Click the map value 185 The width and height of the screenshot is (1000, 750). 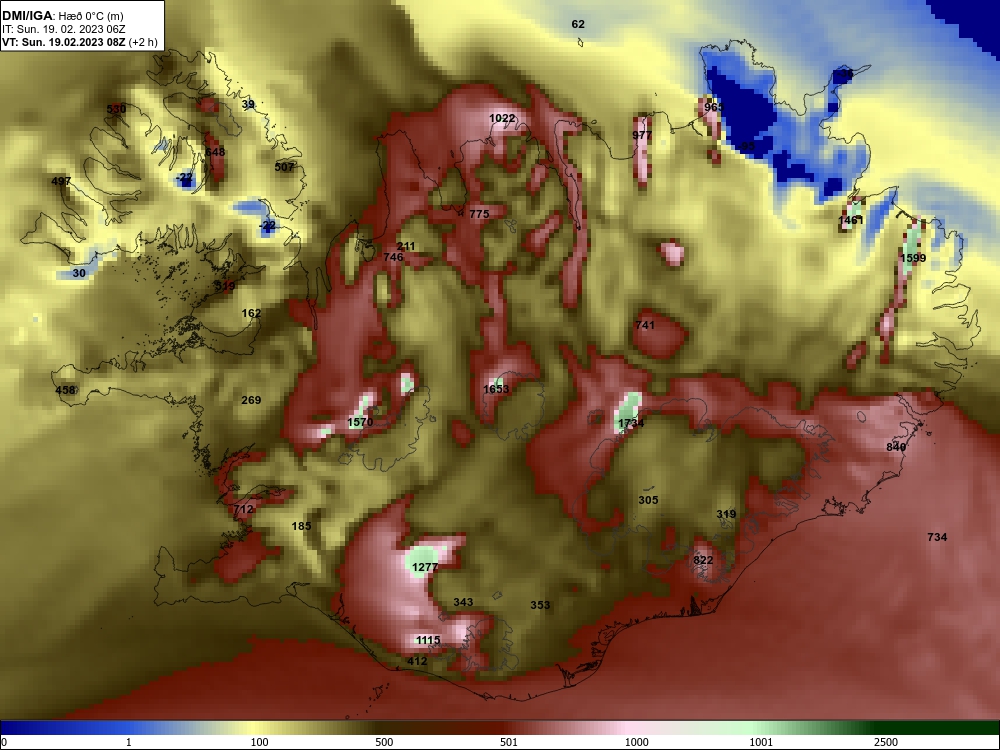click(x=301, y=526)
